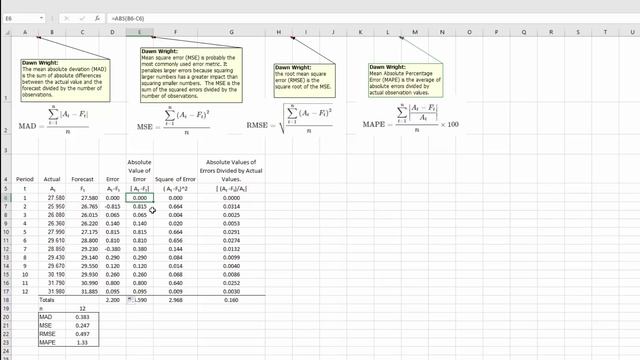Click the "Period" header cell
The image size is (640, 360).
coord(25,179)
